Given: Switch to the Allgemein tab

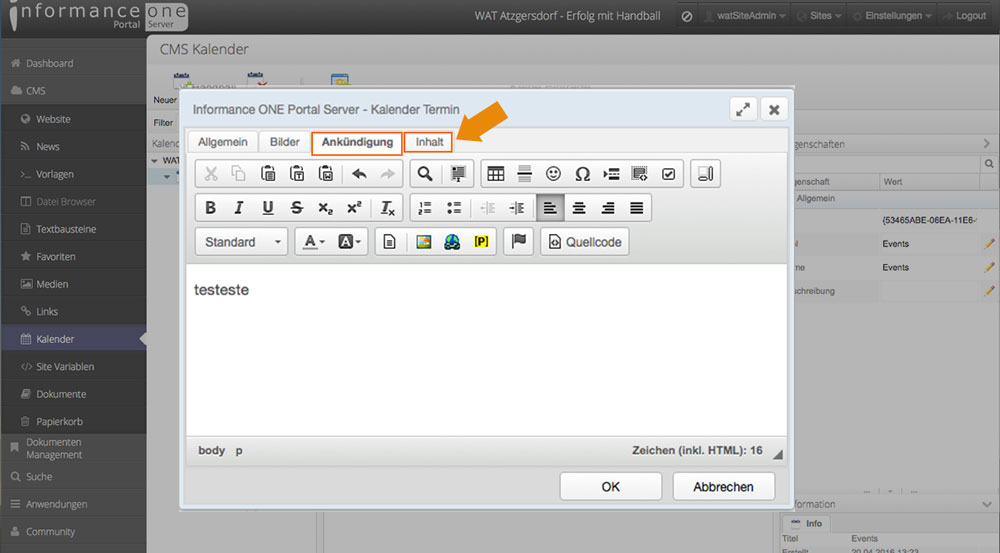Looking at the screenshot, I should [223, 142].
